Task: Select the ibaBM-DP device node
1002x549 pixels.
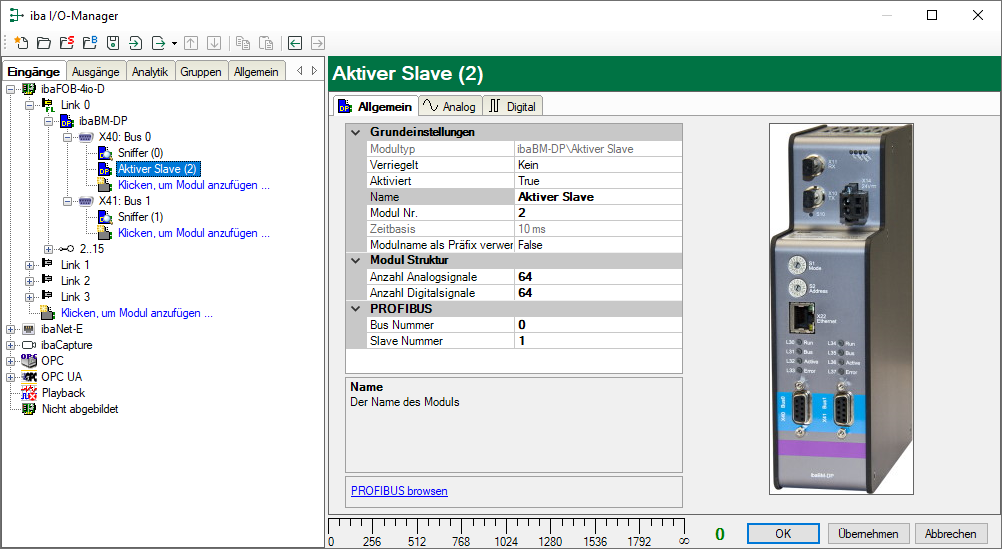Action: [x=103, y=121]
